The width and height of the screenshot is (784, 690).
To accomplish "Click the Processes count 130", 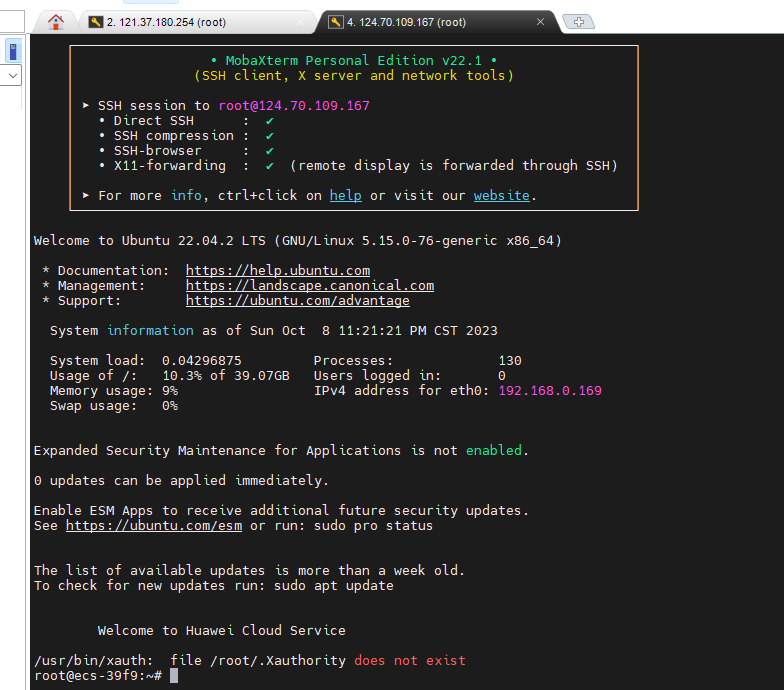I will pyautogui.click(x=510, y=360).
